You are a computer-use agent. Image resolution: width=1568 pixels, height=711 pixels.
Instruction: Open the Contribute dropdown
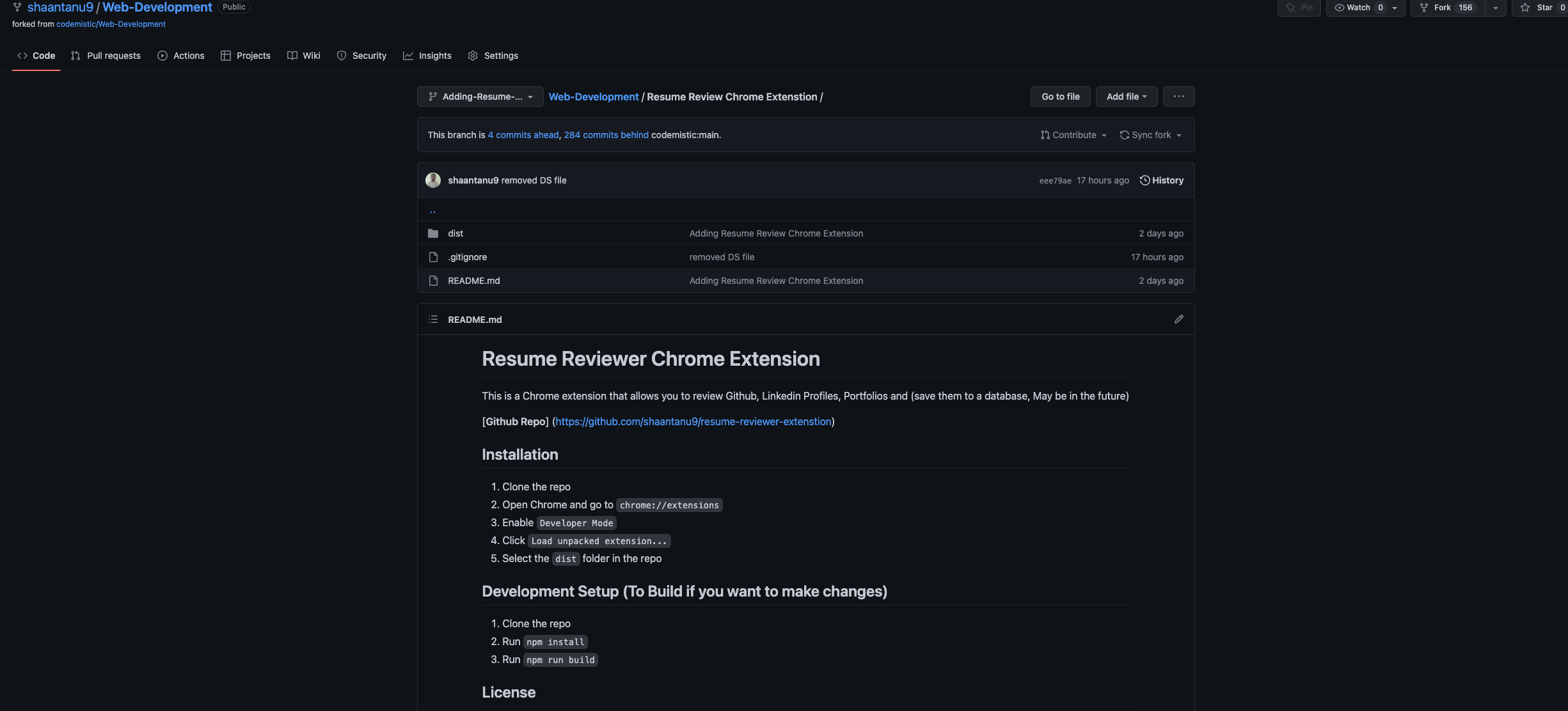(1073, 135)
